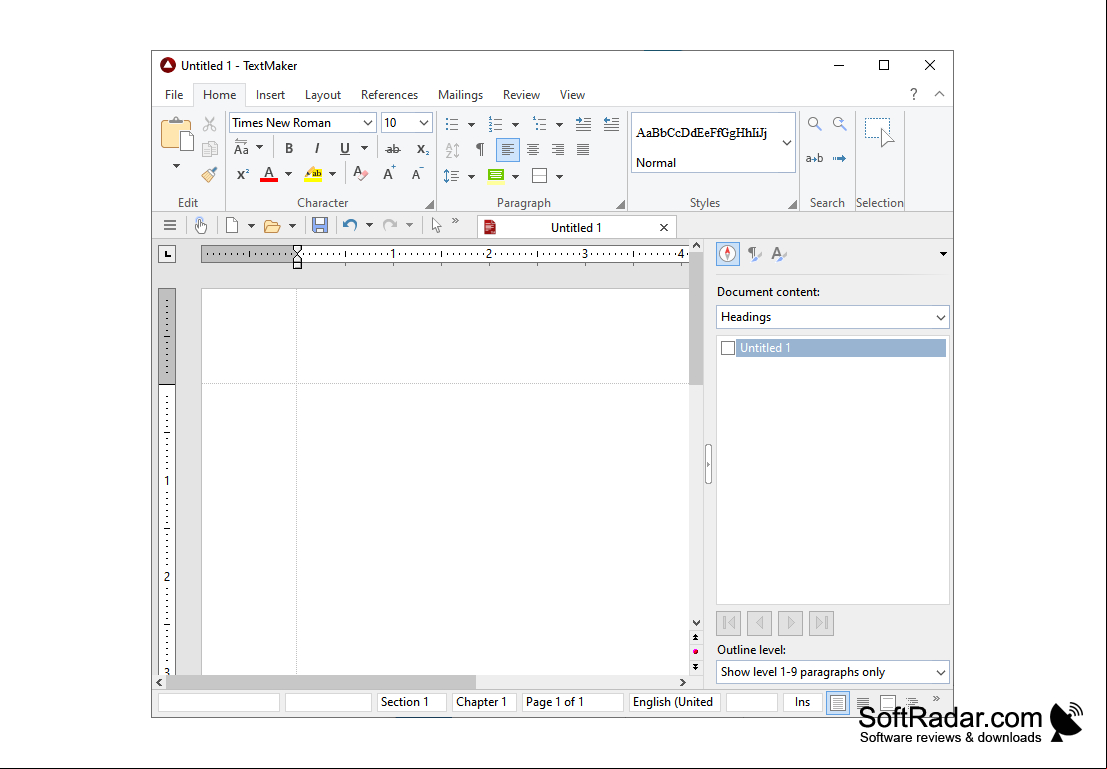Open the help question mark button
The width and height of the screenshot is (1107, 769).
914,94
